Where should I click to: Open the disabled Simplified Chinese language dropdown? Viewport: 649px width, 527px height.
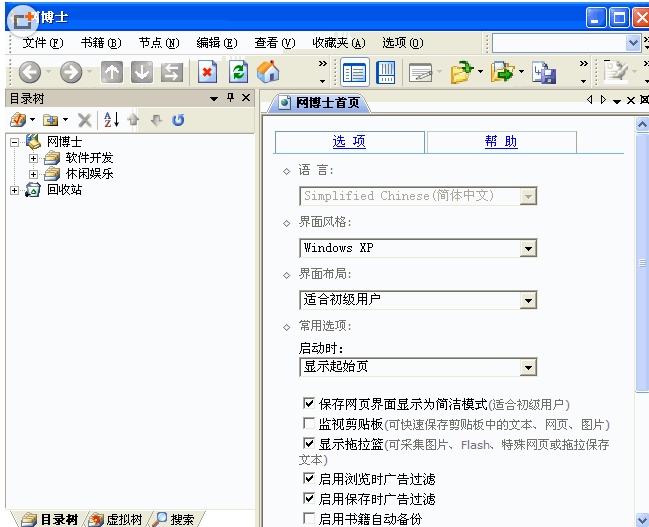pyautogui.click(x=528, y=196)
